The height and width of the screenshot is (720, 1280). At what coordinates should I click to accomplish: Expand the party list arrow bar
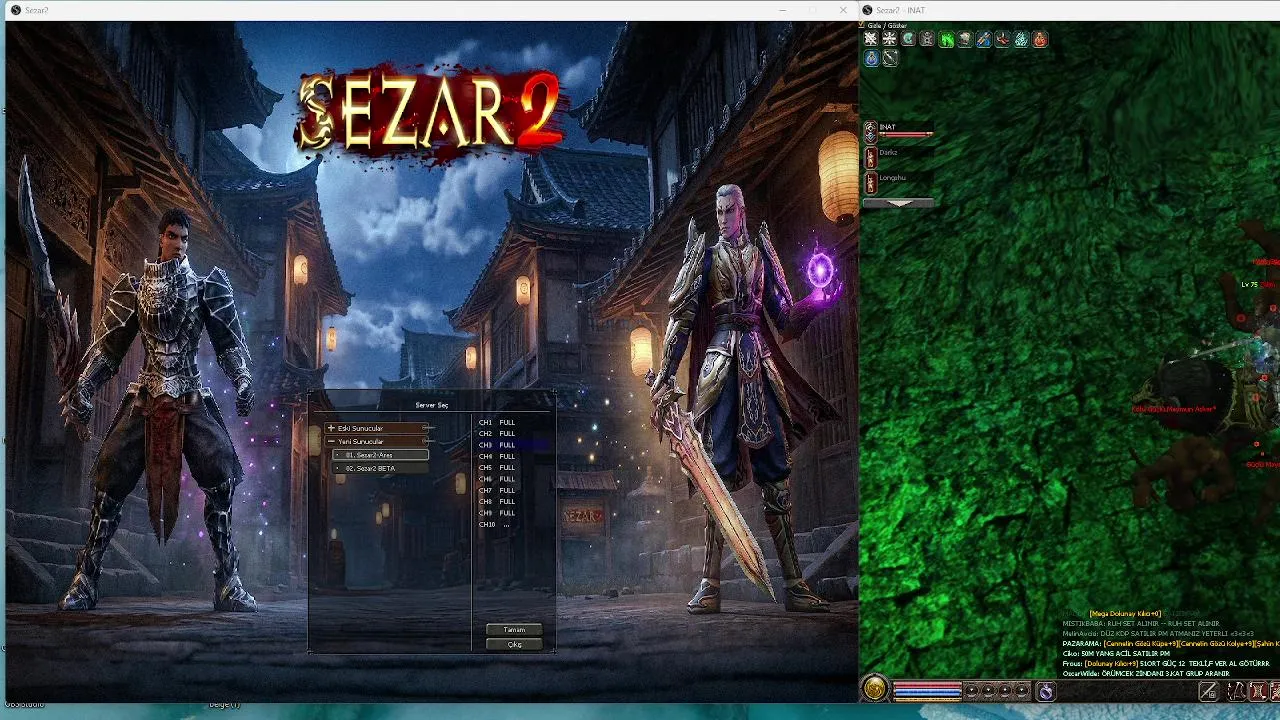[899, 203]
